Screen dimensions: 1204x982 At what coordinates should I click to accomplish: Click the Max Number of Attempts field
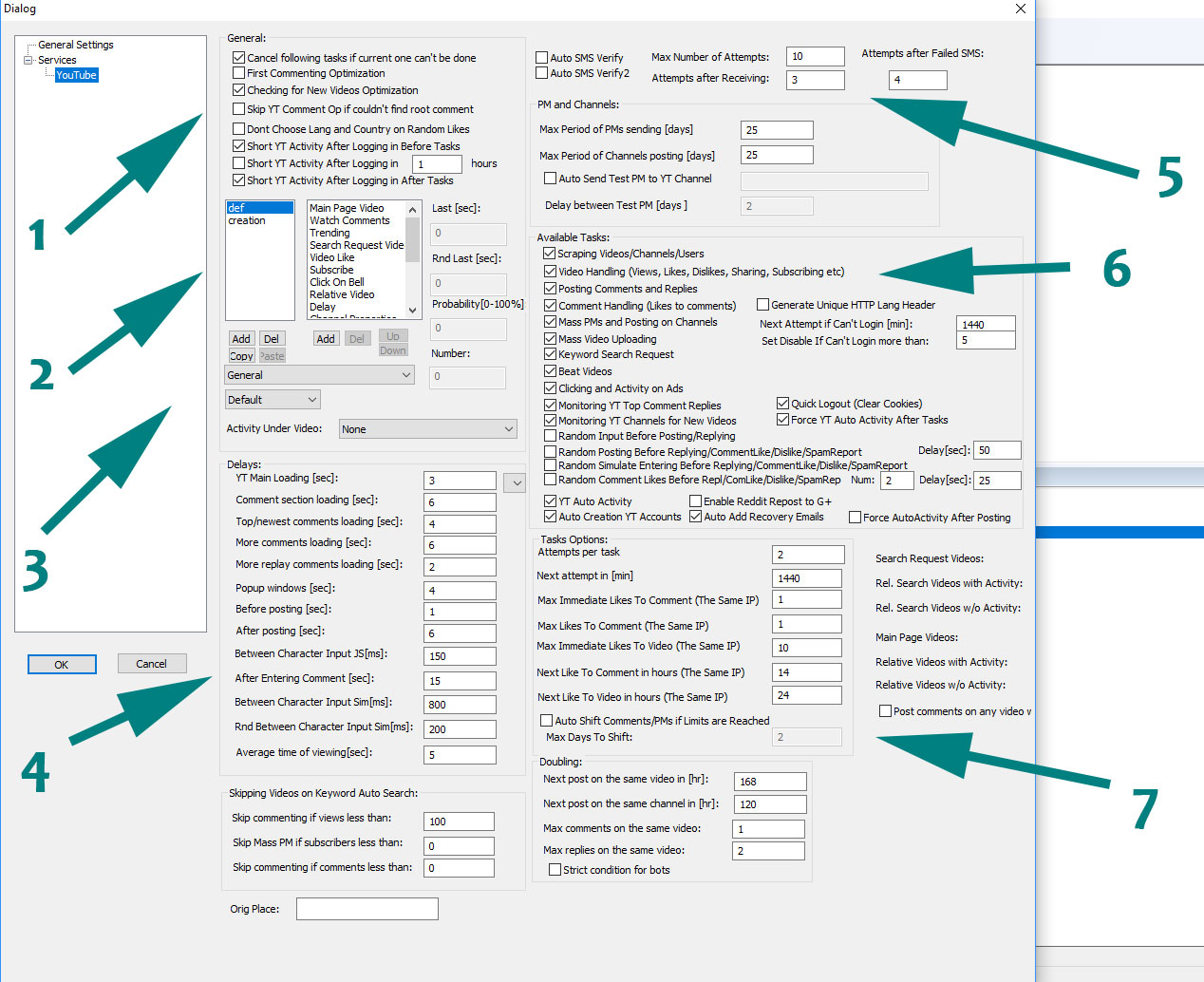pyautogui.click(x=815, y=57)
